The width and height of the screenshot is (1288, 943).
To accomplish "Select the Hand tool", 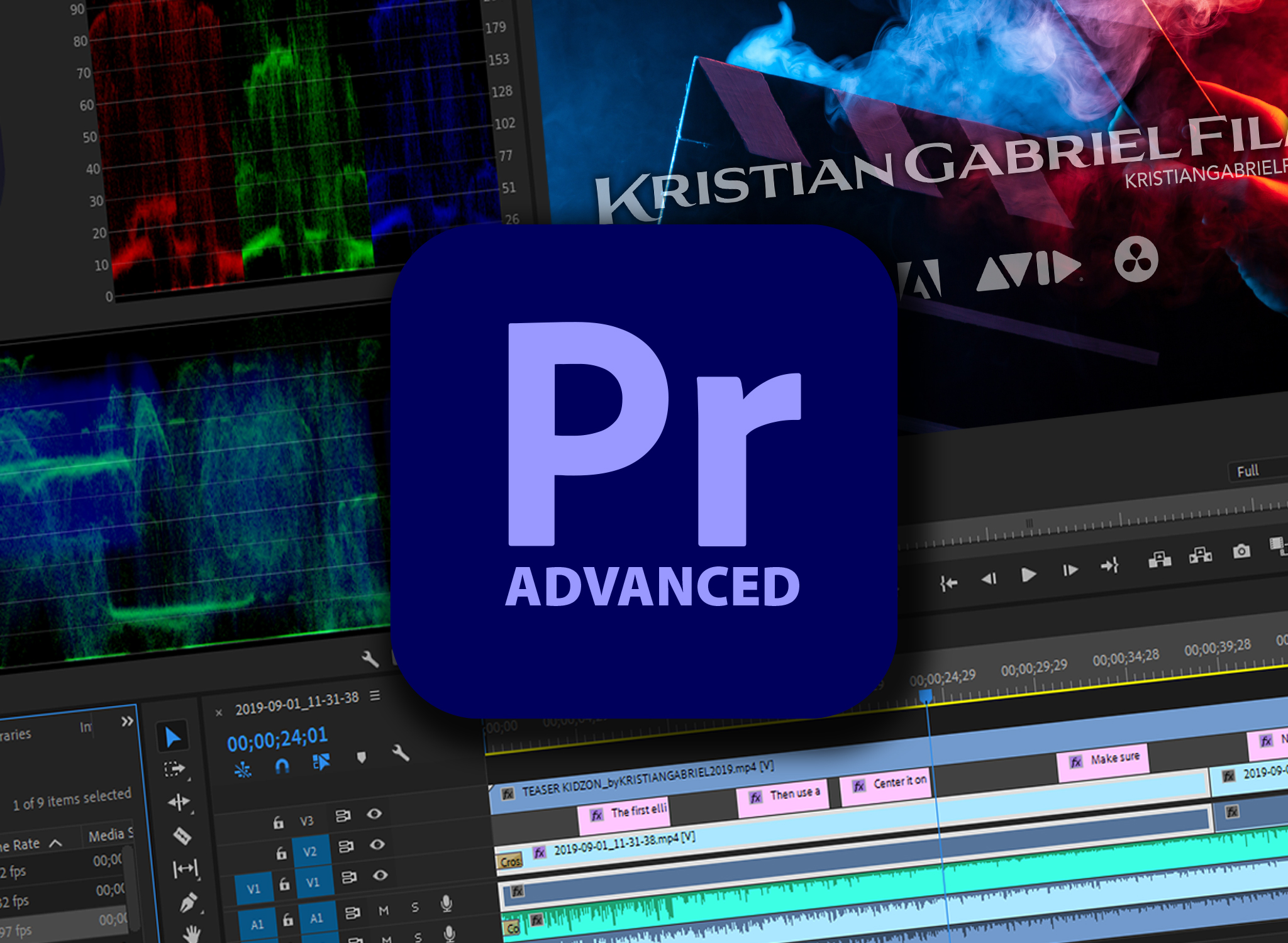I will click(x=191, y=934).
